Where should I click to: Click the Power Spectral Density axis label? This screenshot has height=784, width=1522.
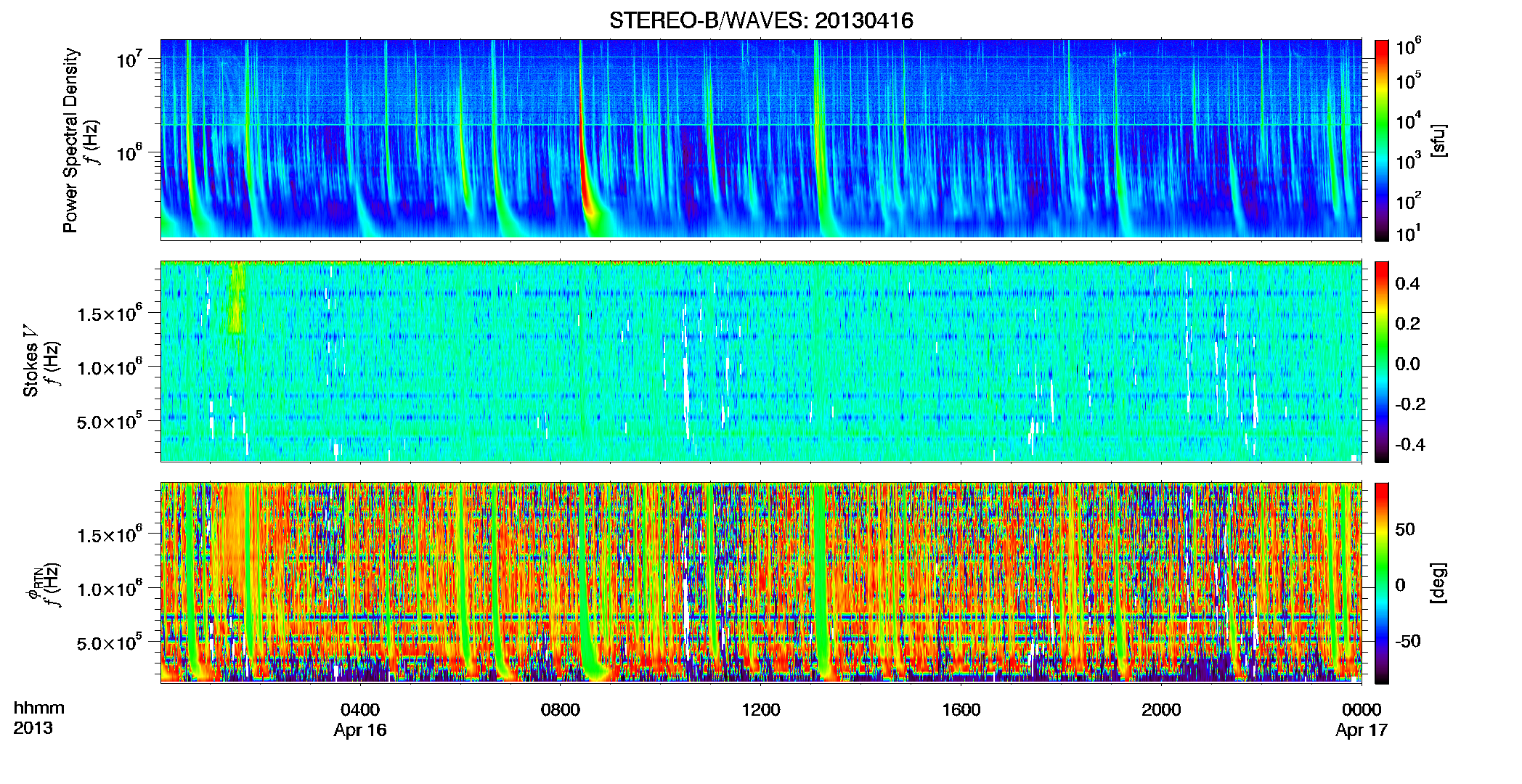(70, 140)
